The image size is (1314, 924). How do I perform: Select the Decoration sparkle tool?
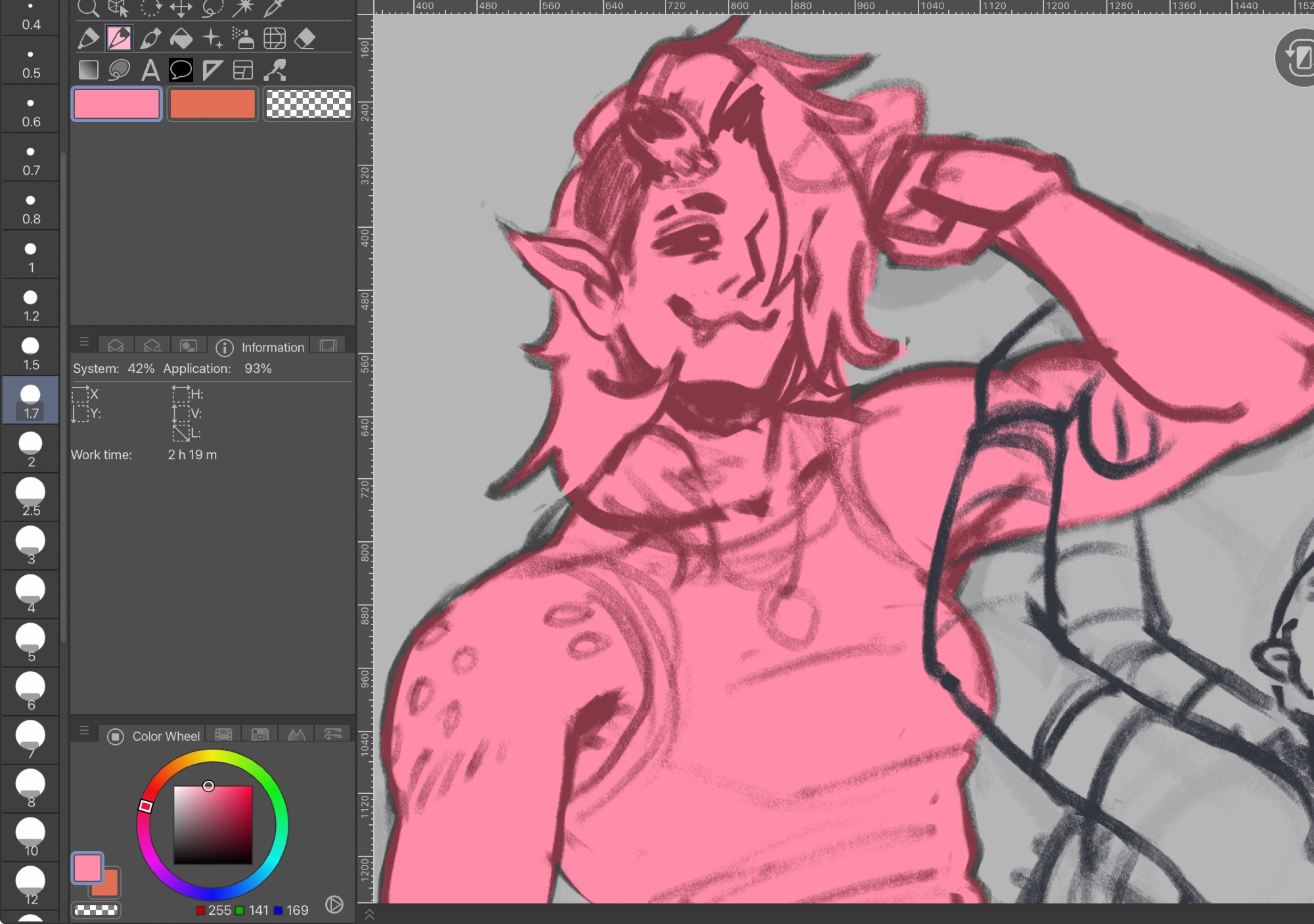pyautogui.click(x=212, y=39)
